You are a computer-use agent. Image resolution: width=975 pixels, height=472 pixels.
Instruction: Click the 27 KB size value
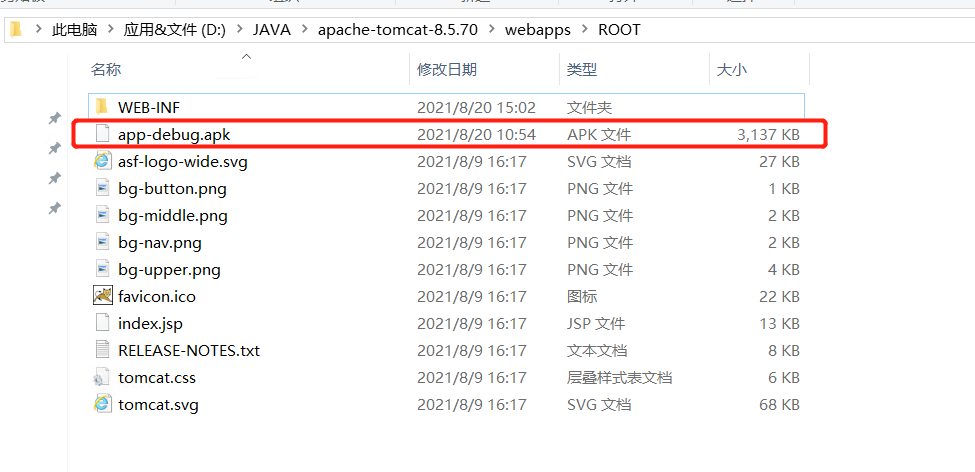779,162
